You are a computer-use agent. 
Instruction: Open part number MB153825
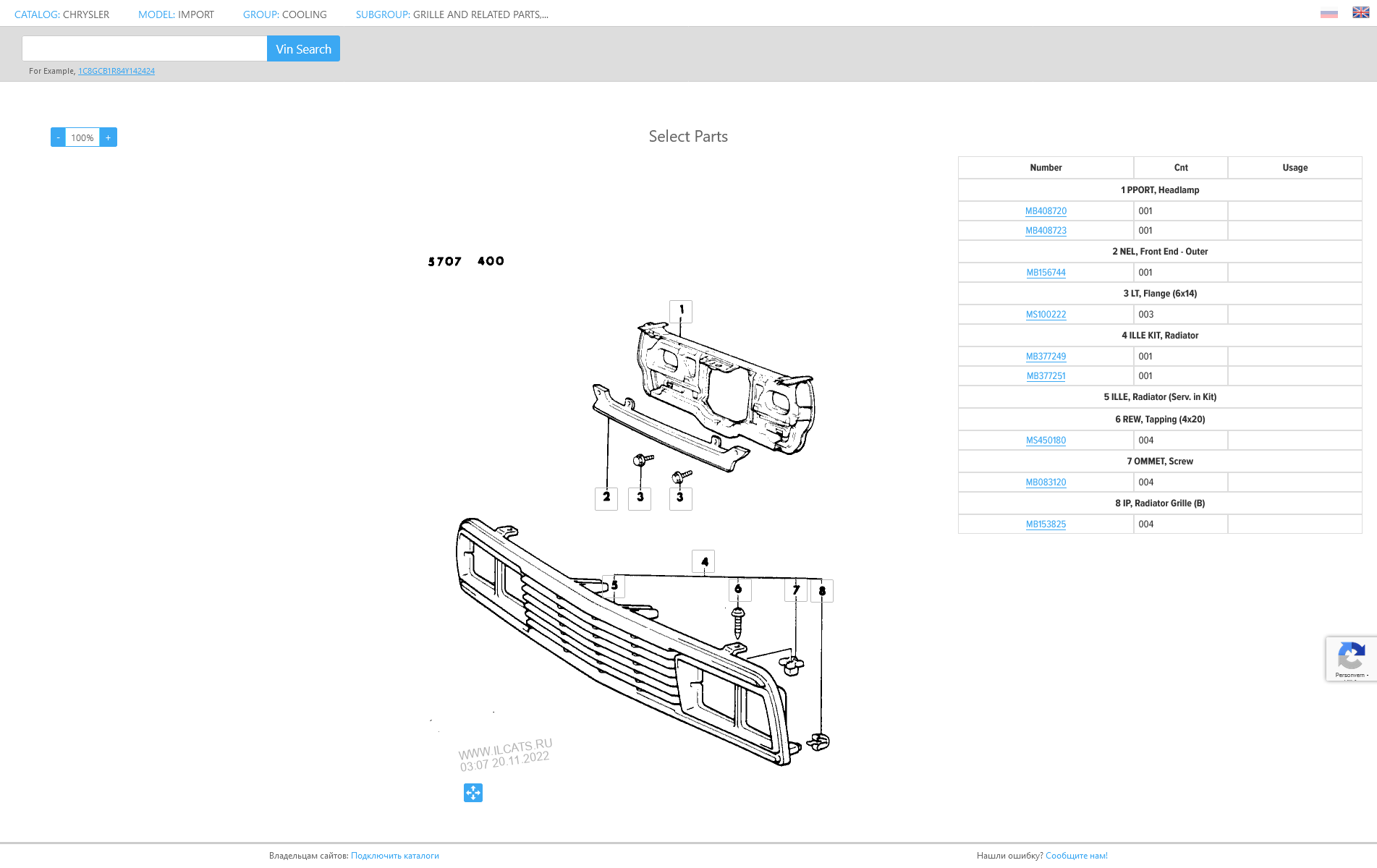(1046, 524)
